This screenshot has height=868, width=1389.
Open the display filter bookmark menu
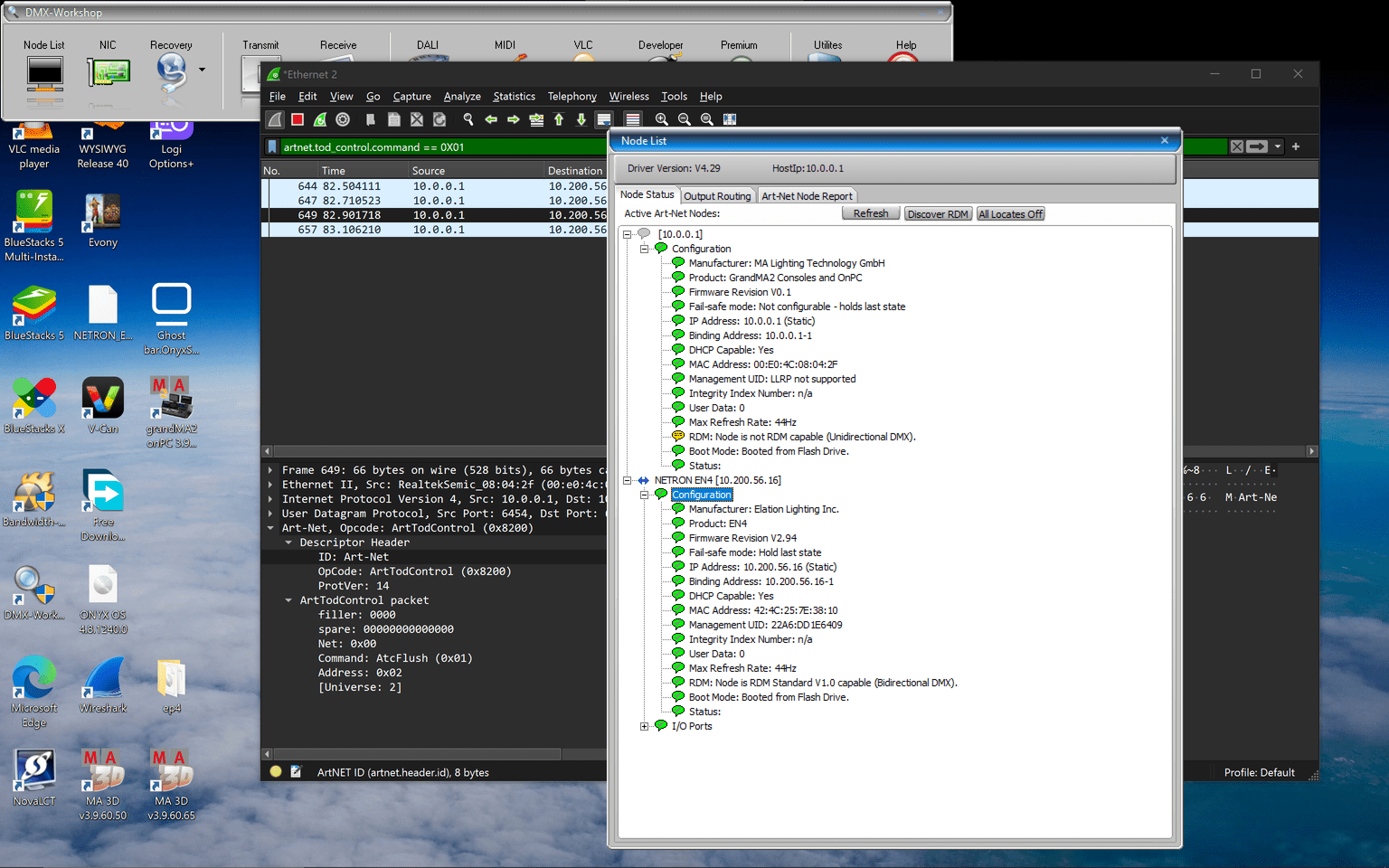272,146
